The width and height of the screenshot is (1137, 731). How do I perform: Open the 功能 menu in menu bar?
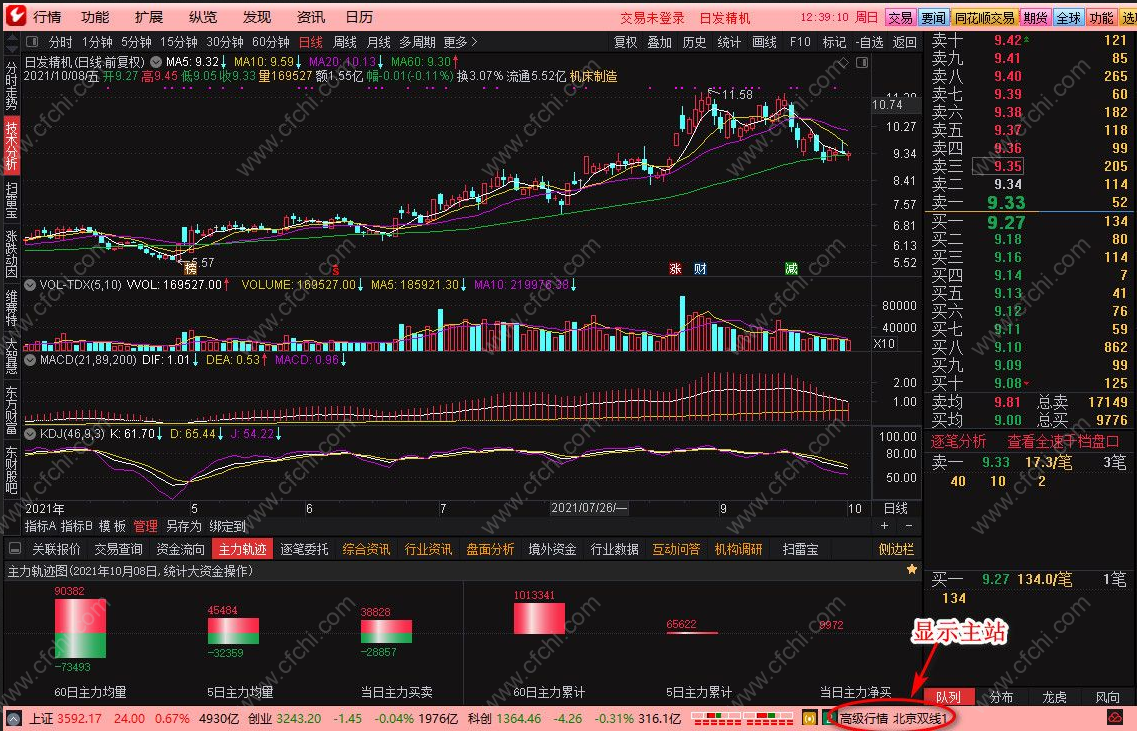click(95, 17)
